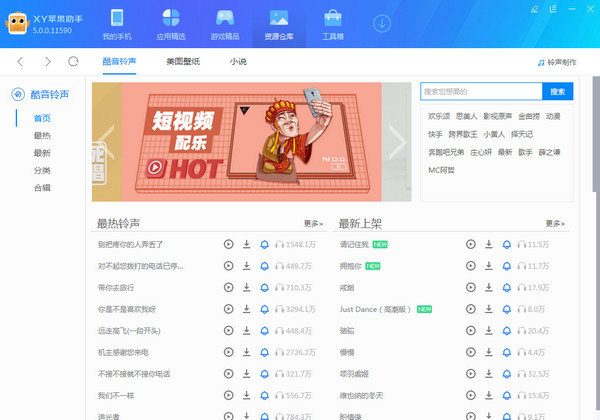Click the blue 搜索 button
Viewport: 600px width, 420px height.
tap(558, 91)
